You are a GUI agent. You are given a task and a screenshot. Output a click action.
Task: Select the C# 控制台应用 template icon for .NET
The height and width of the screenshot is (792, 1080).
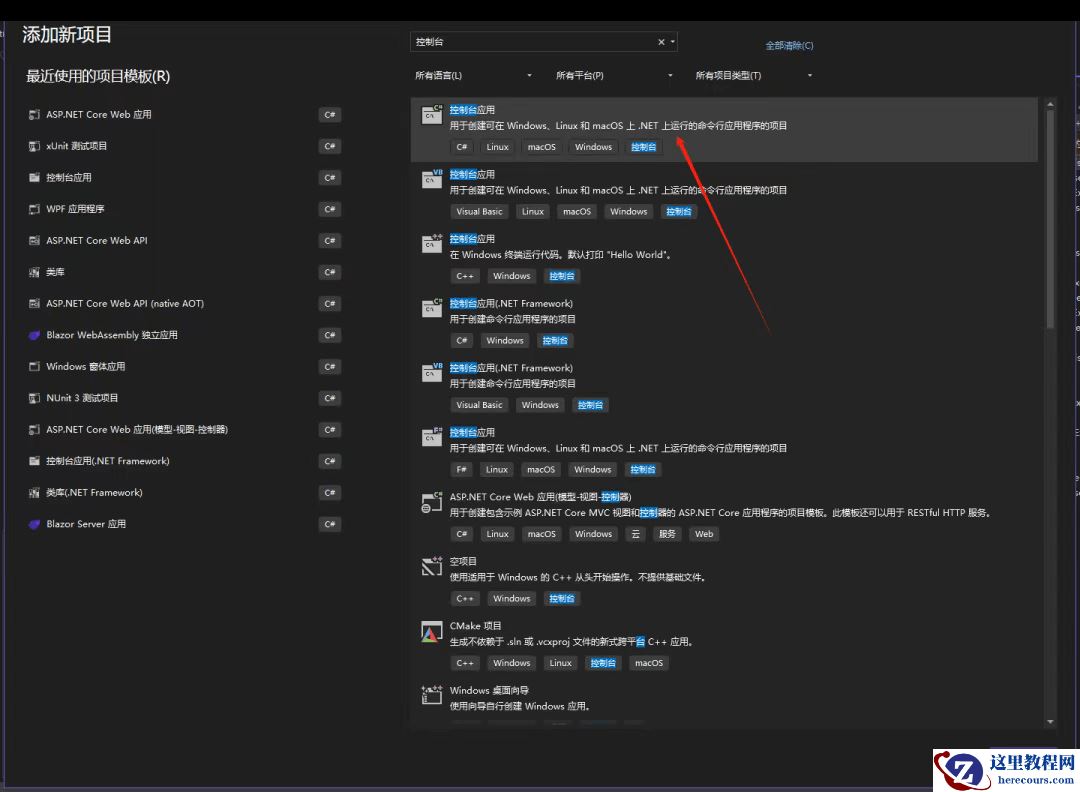coord(432,113)
